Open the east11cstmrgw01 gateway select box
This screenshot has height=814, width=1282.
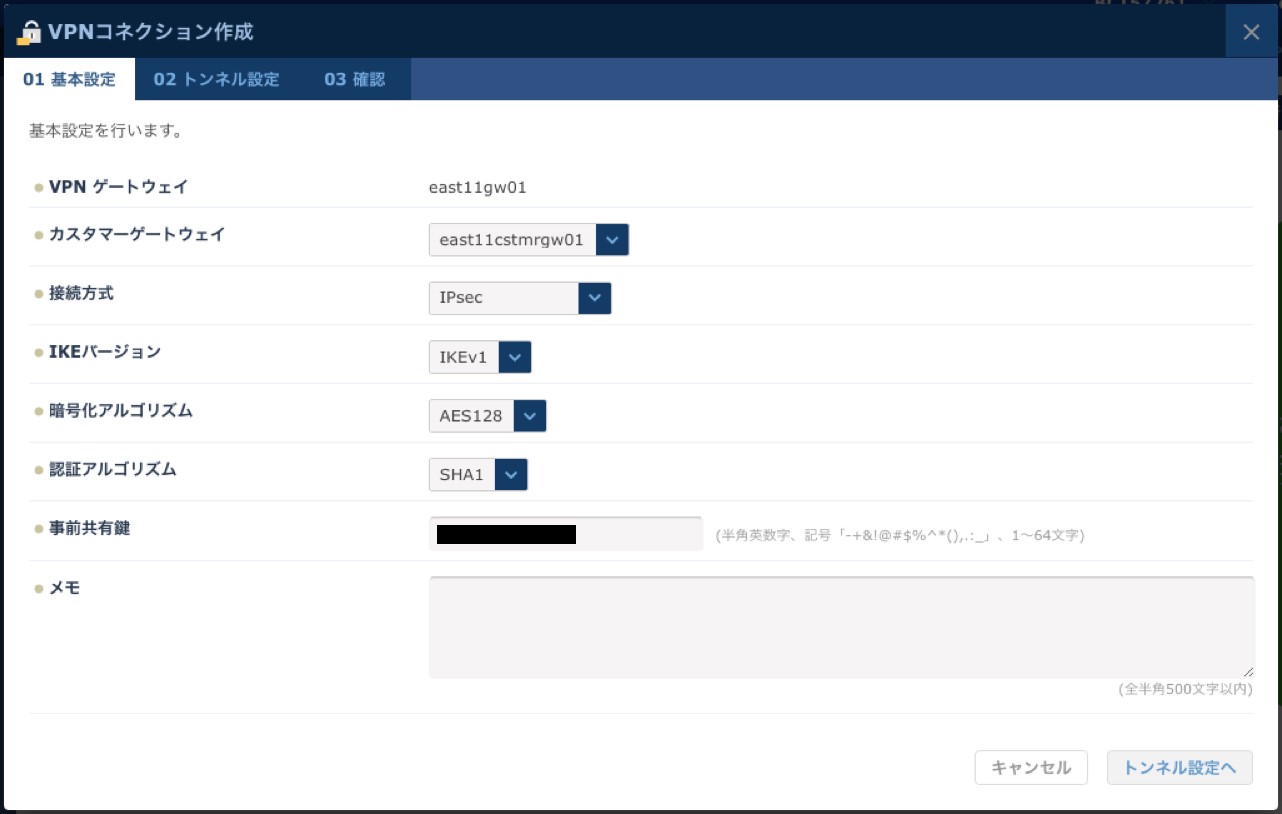pos(512,240)
